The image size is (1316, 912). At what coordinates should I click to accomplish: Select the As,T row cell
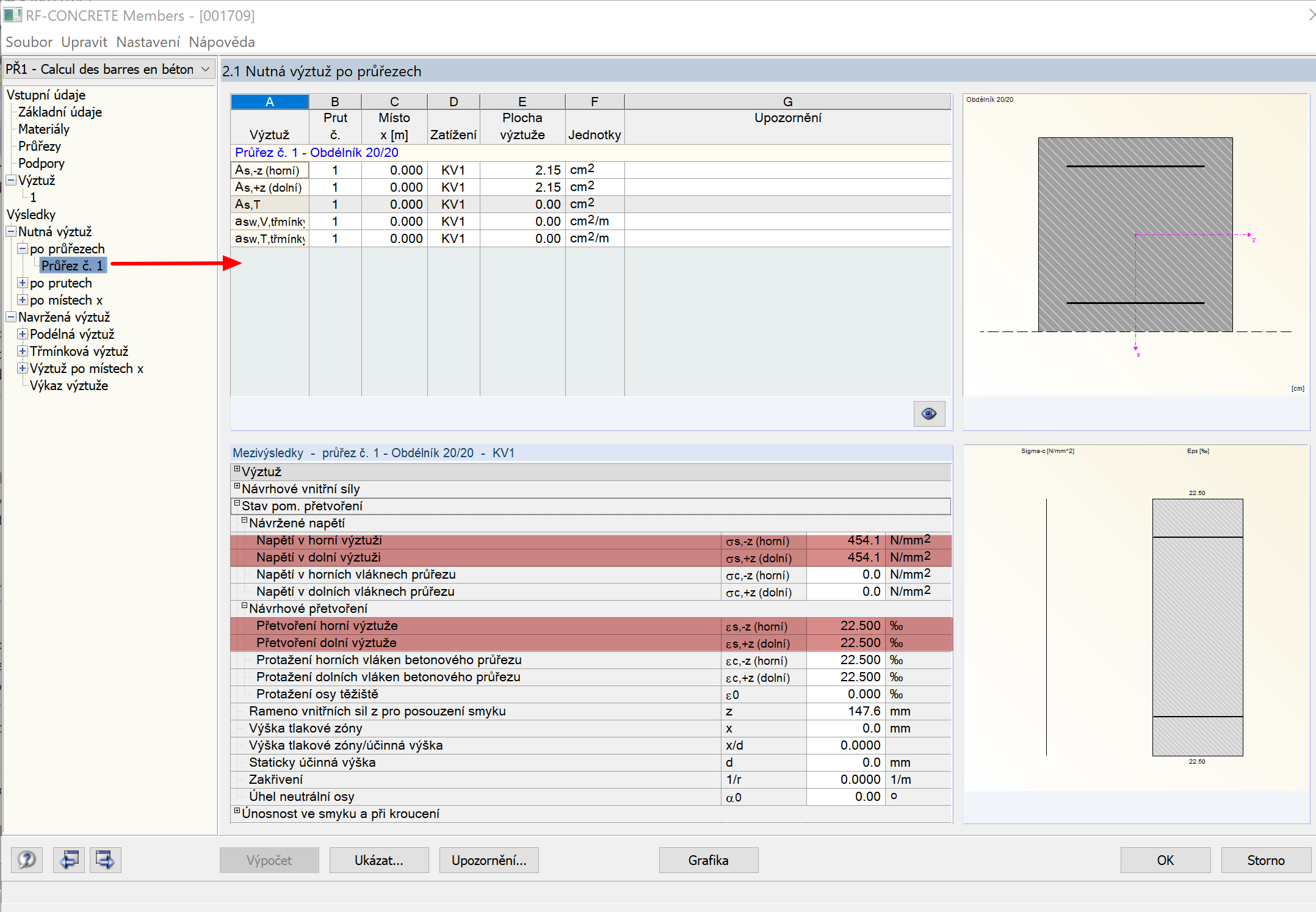click(x=269, y=204)
